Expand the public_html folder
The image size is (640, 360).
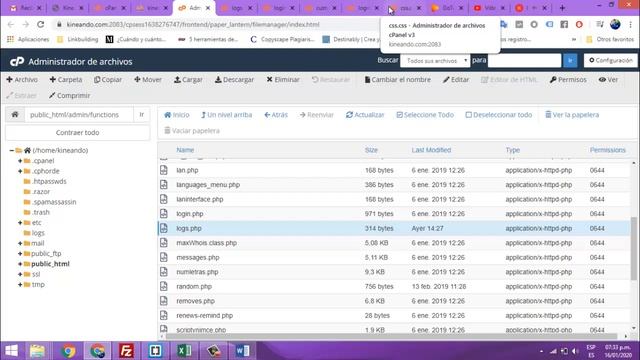coord(20,264)
